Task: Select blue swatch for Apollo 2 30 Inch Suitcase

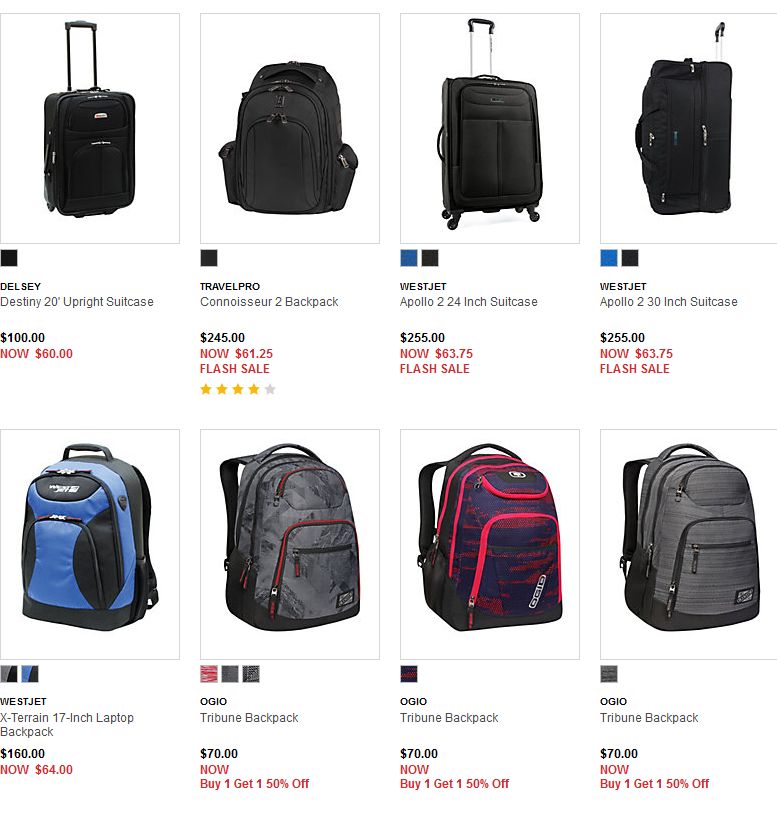Action: (x=609, y=258)
